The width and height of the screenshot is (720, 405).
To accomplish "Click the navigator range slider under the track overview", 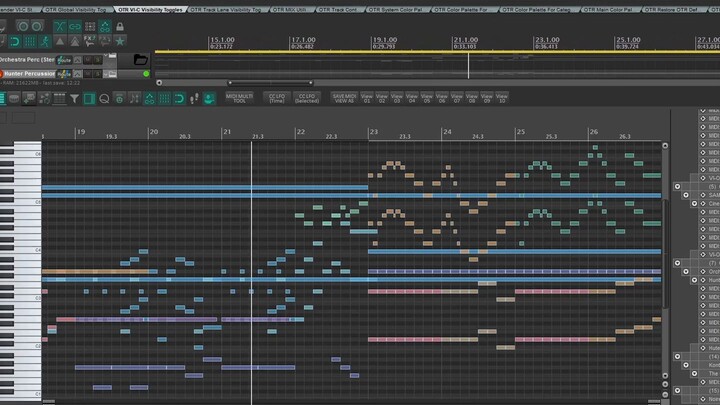I will [x=270, y=83].
